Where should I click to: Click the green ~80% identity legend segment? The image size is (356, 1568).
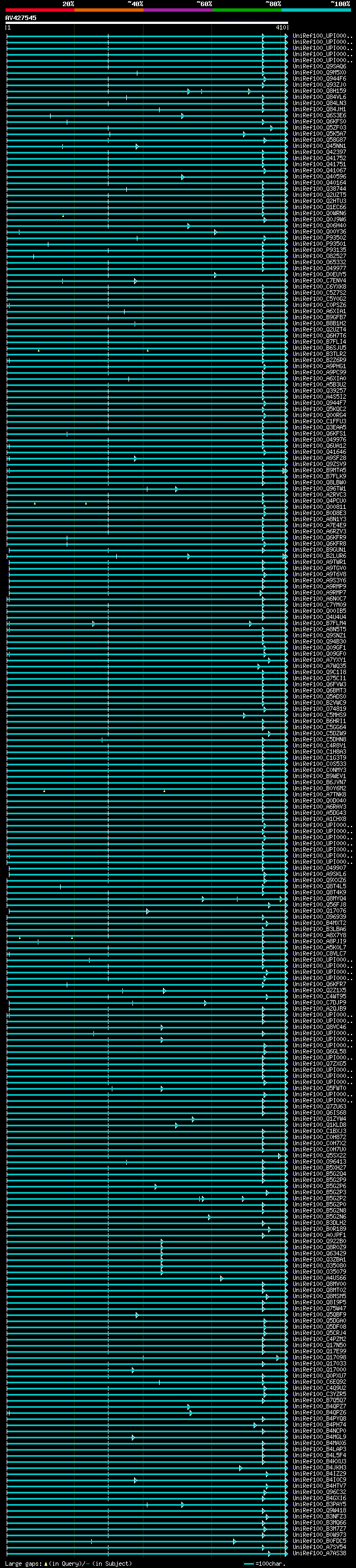pyautogui.click(x=246, y=10)
